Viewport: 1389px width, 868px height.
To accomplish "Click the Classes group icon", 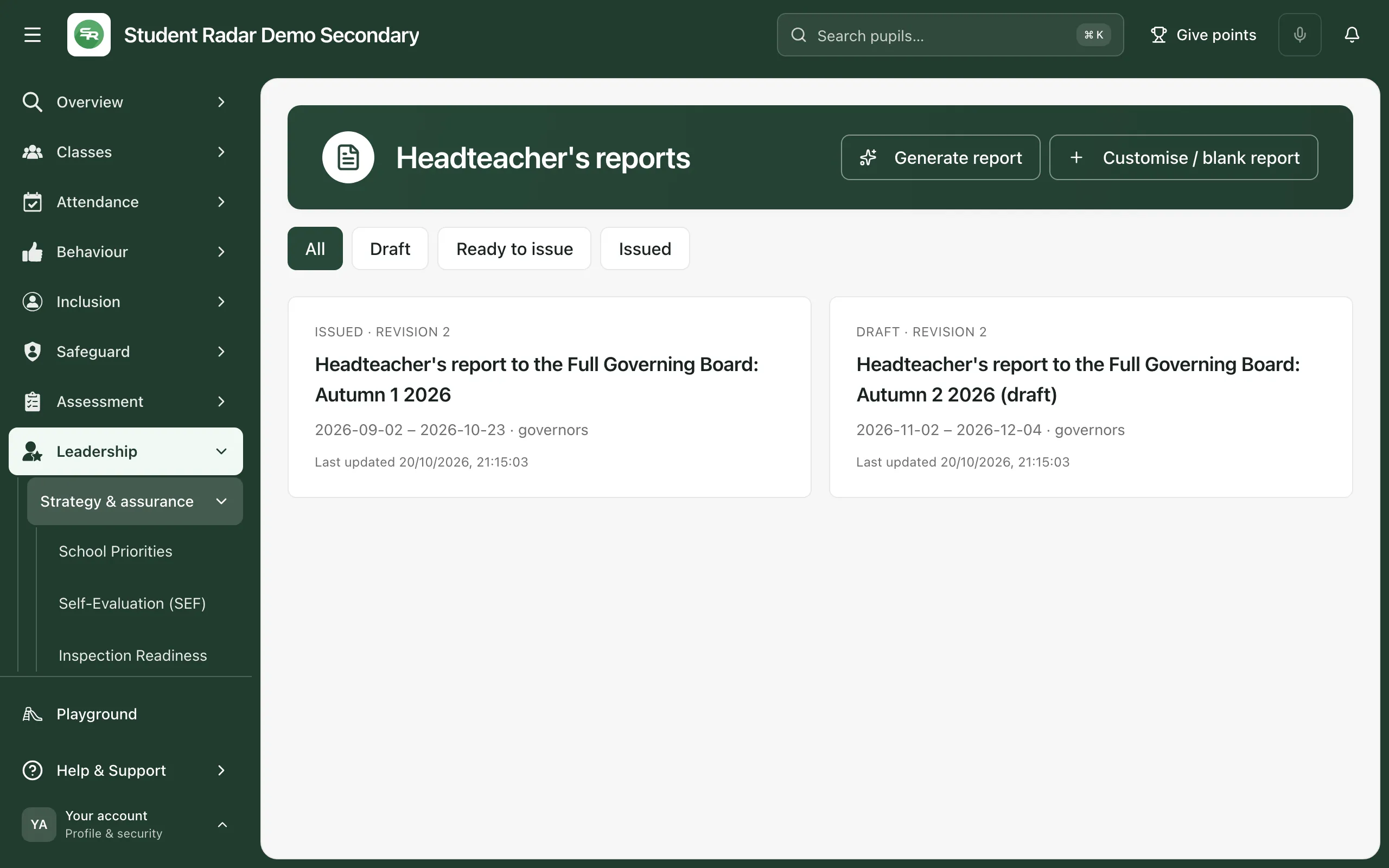I will [x=32, y=152].
